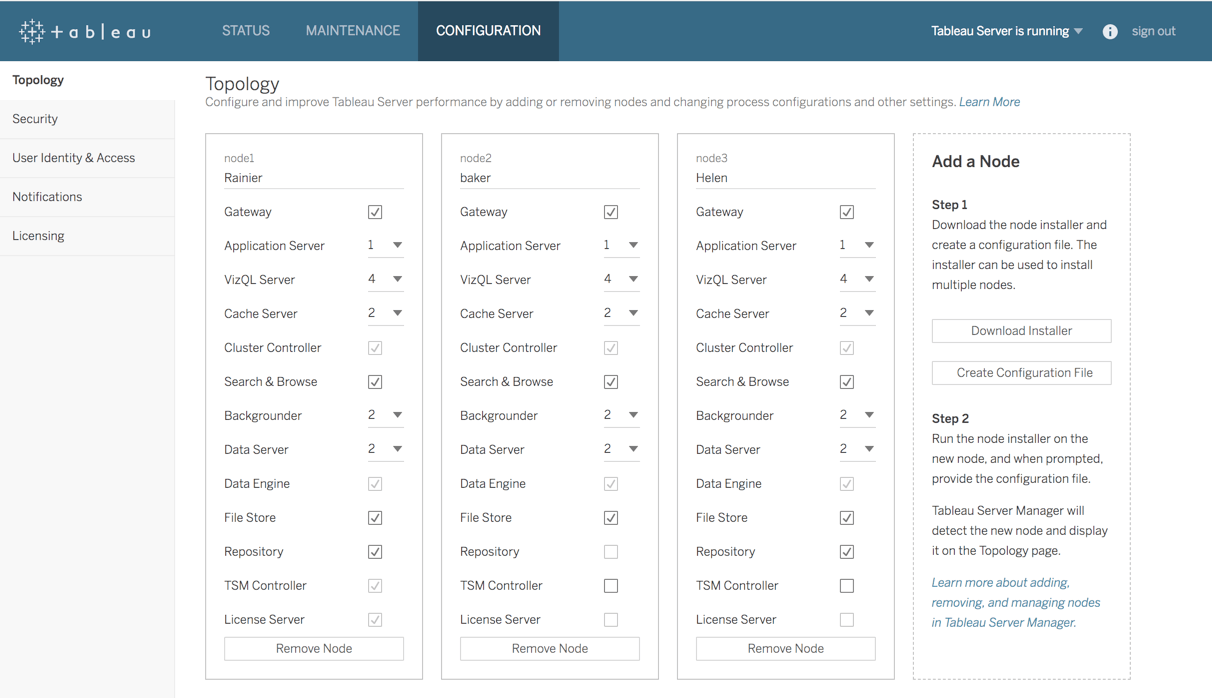Click Data Engine checkbox on node2
This screenshot has width=1212, height=698.
(x=611, y=484)
